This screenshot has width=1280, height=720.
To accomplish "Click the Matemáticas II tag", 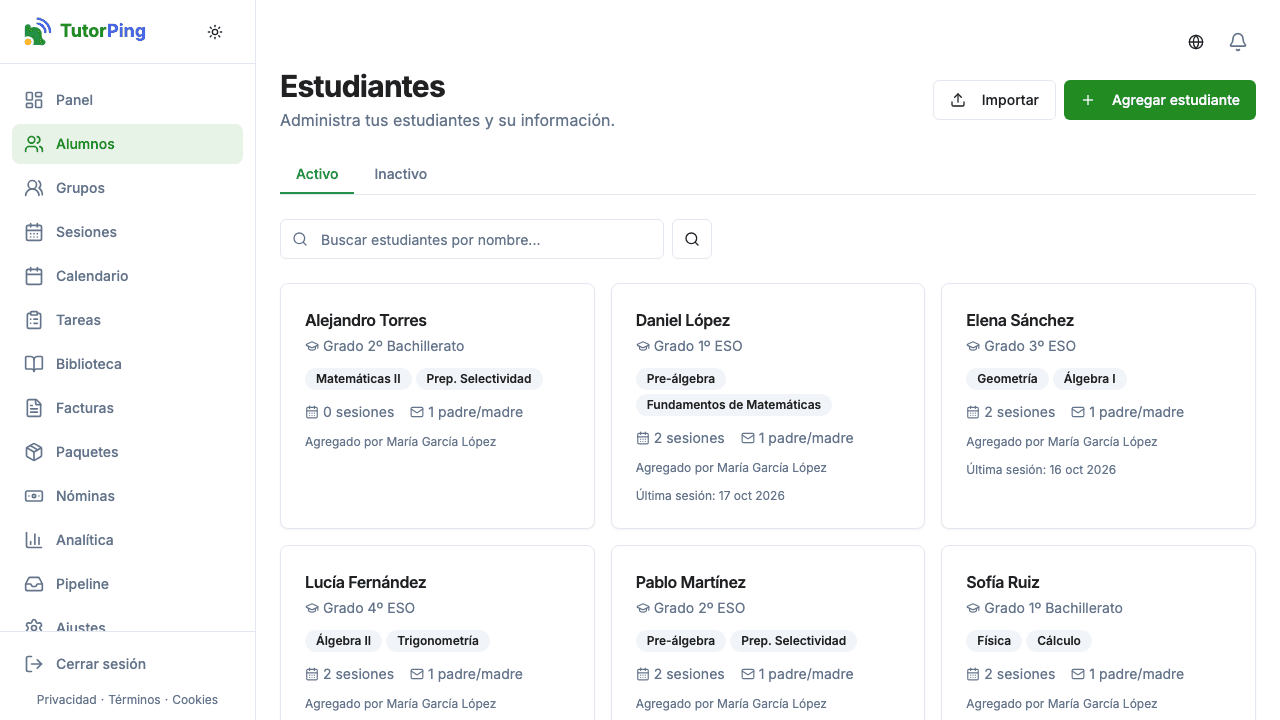I will point(358,379).
